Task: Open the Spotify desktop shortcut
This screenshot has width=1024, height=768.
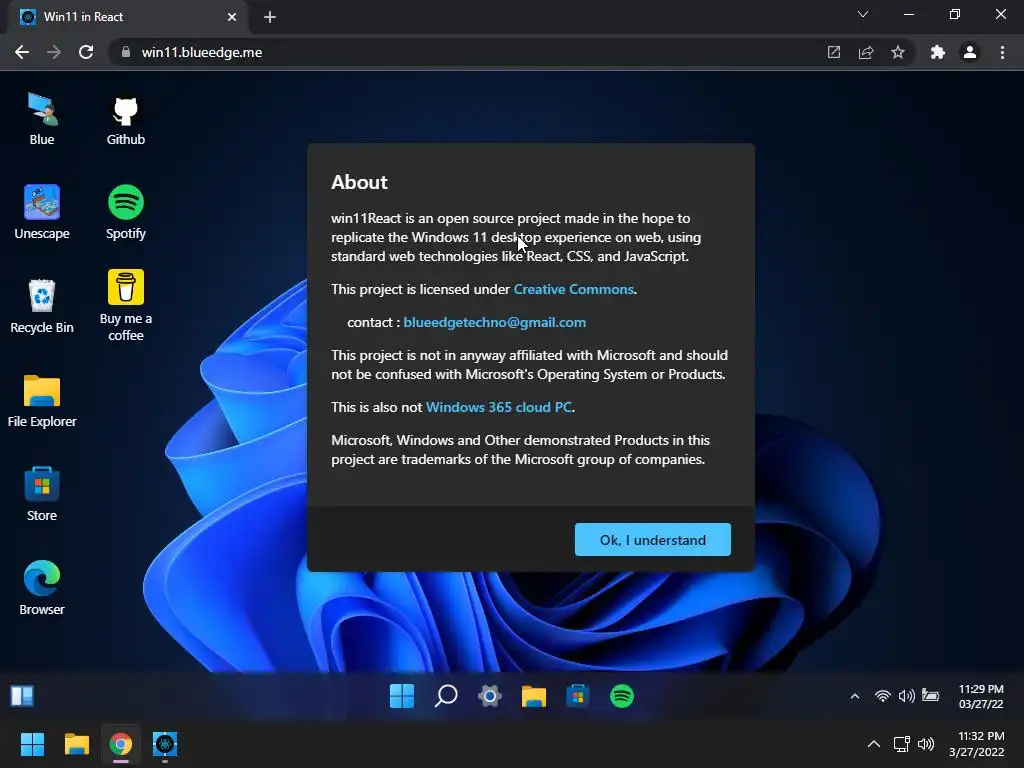Action: point(125,213)
